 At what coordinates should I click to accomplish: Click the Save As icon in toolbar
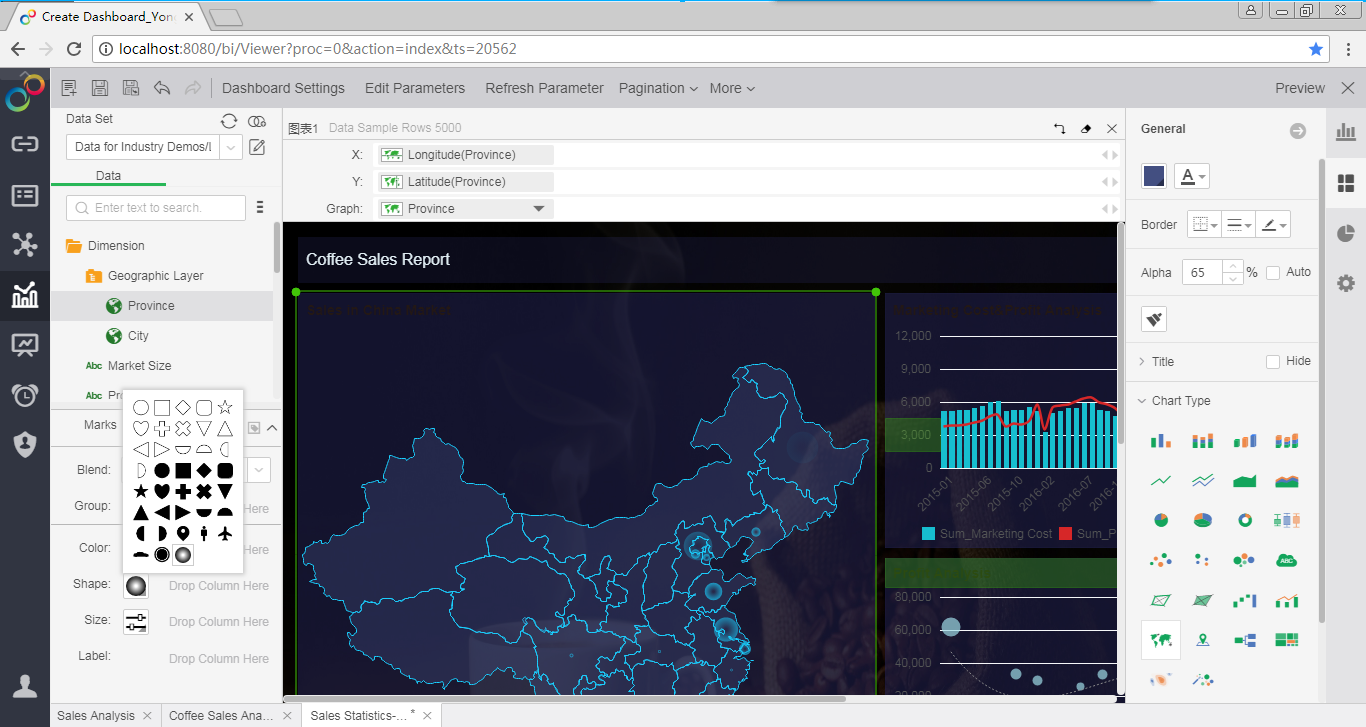tap(131, 88)
